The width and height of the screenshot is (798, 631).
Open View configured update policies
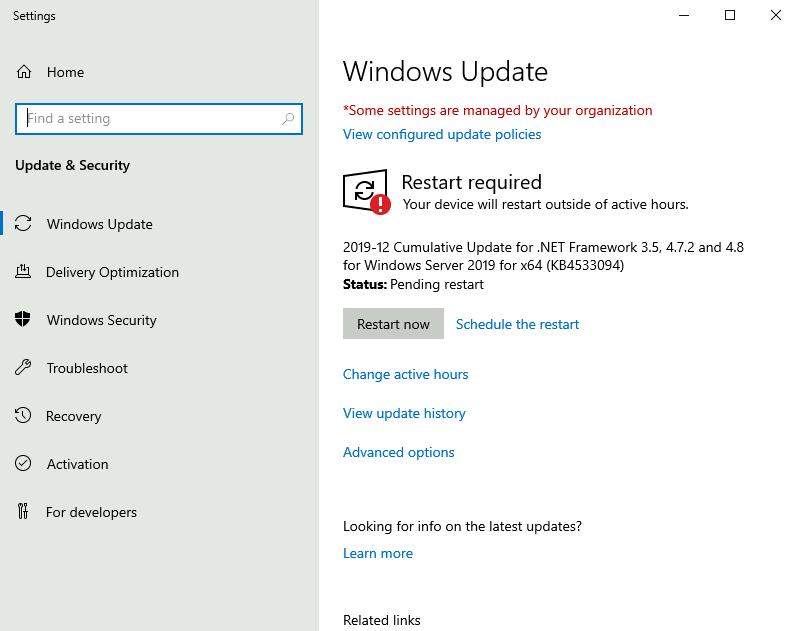point(442,134)
